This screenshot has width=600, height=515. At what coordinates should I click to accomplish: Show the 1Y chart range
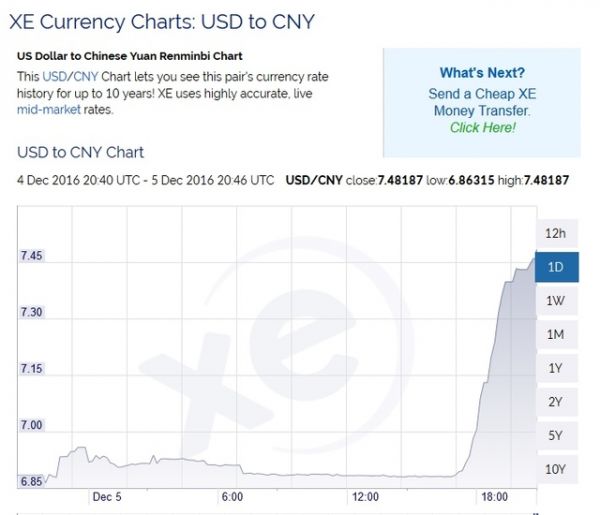point(555,368)
